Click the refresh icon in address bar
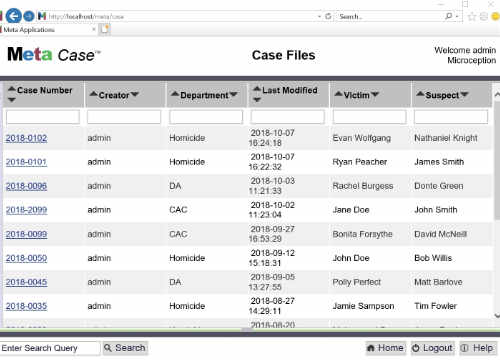500x360 pixels. [x=328, y=16]
